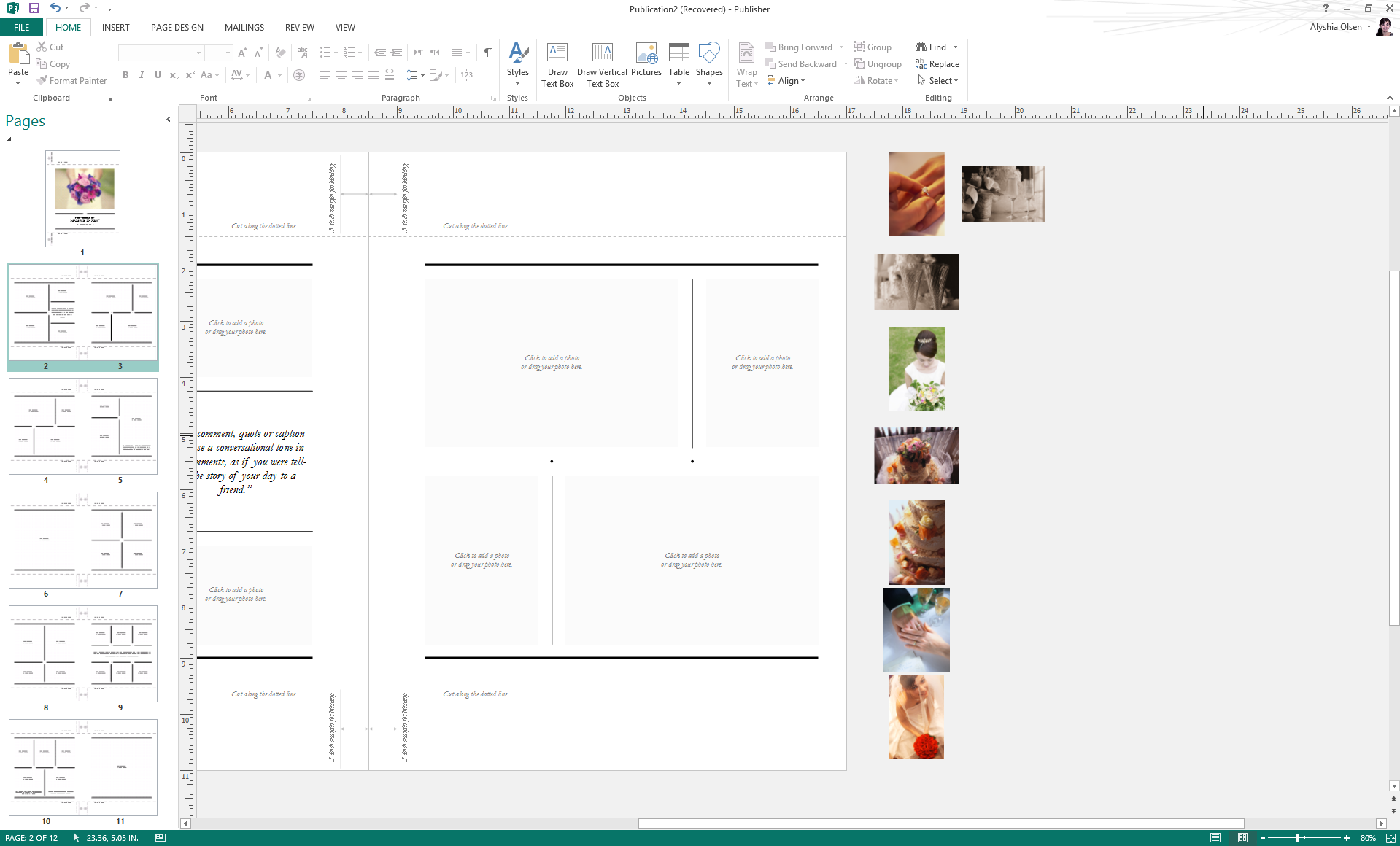
Task: Open the Styles gallery icon
Action: (518, 58)
